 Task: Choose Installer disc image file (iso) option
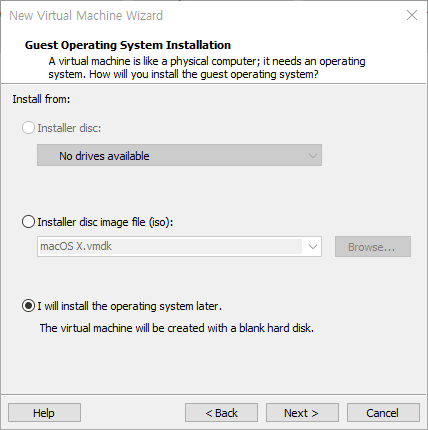coord(28,222)
